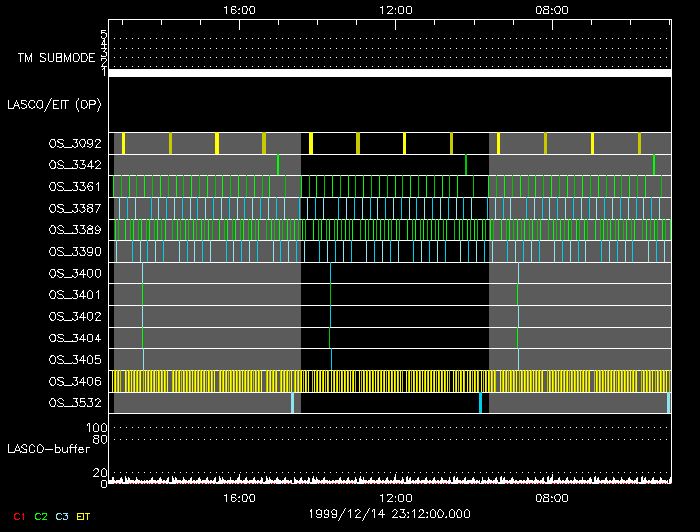Click the red C1 legend entry

click(x=18, y=516)
